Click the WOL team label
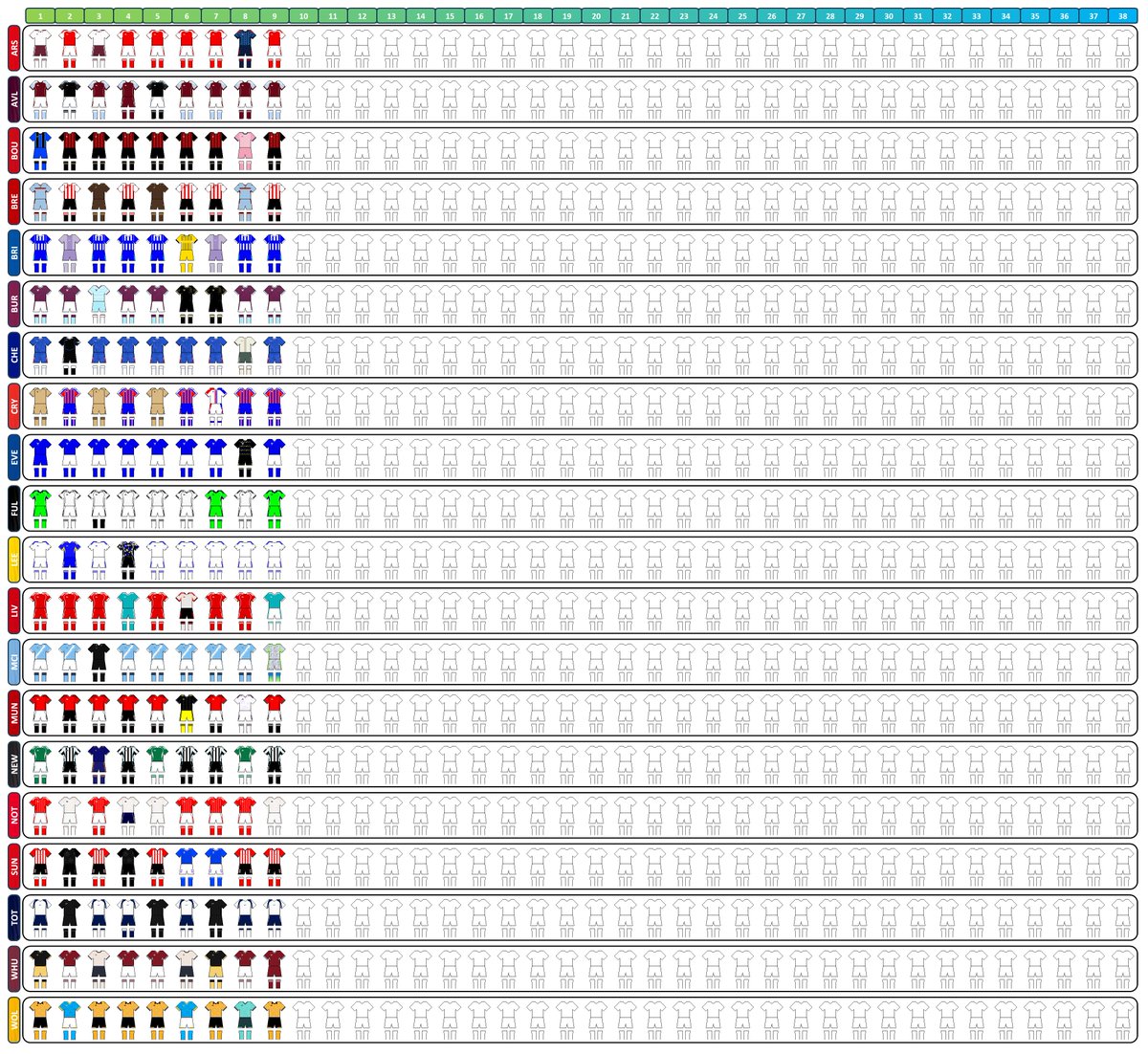 click(13, 1021)
